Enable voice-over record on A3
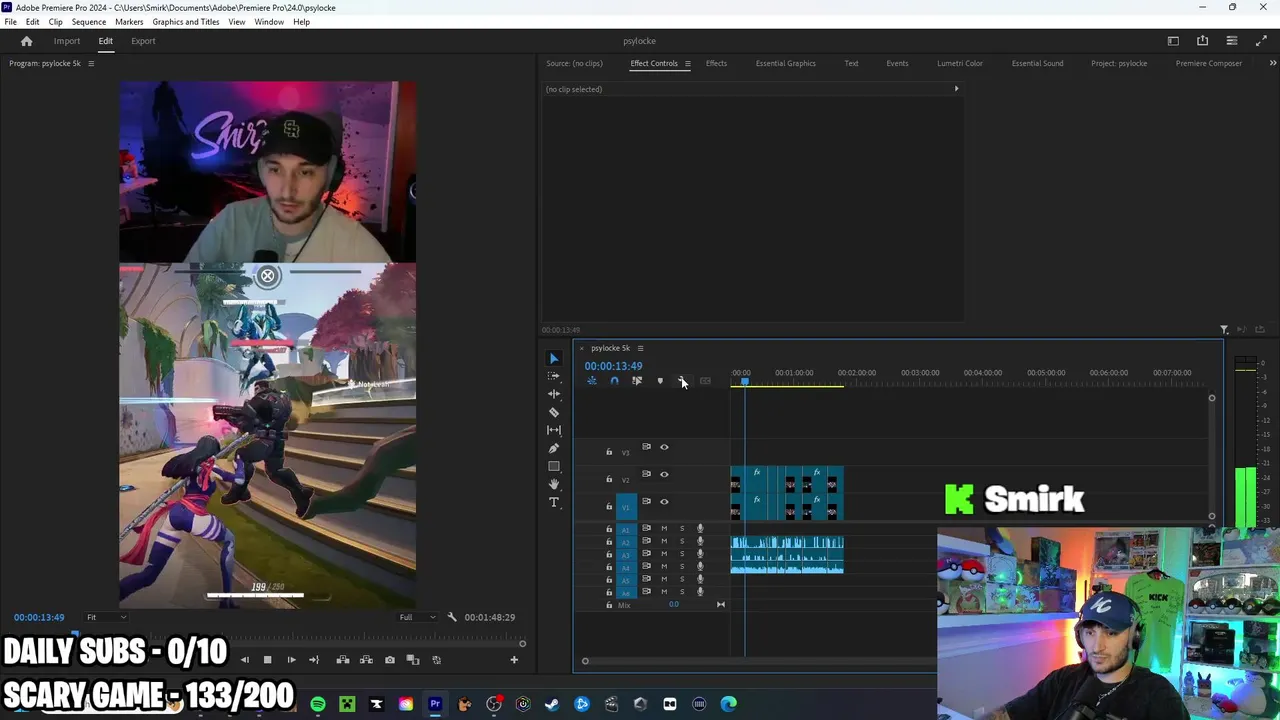The height and width of the screenshot is (720, 1280). [700, 554]
